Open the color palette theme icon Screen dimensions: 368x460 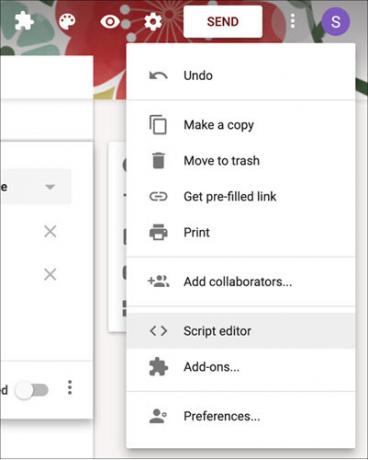(67, 22)
